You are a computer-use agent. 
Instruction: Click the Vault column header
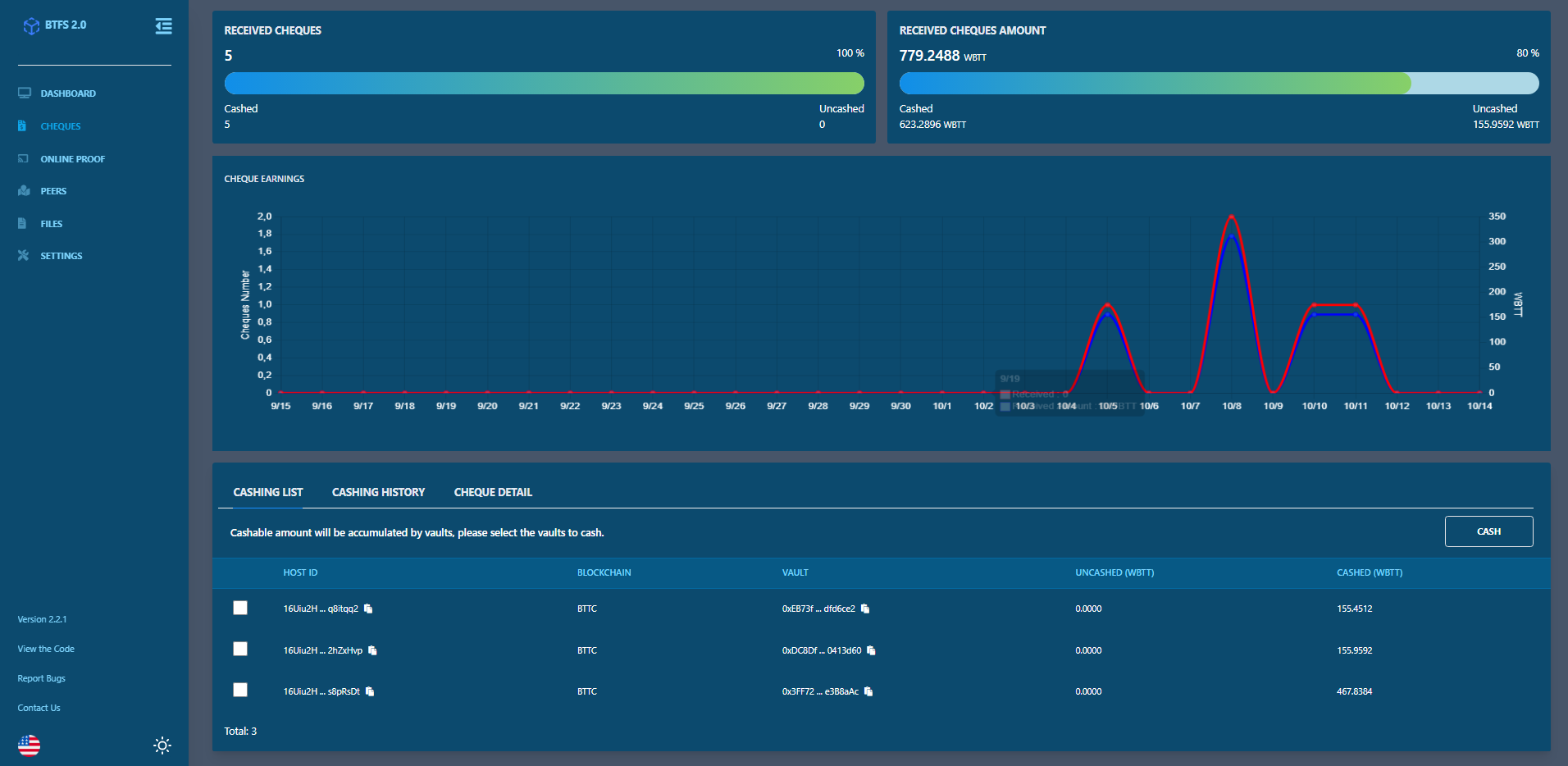point(795,572)
